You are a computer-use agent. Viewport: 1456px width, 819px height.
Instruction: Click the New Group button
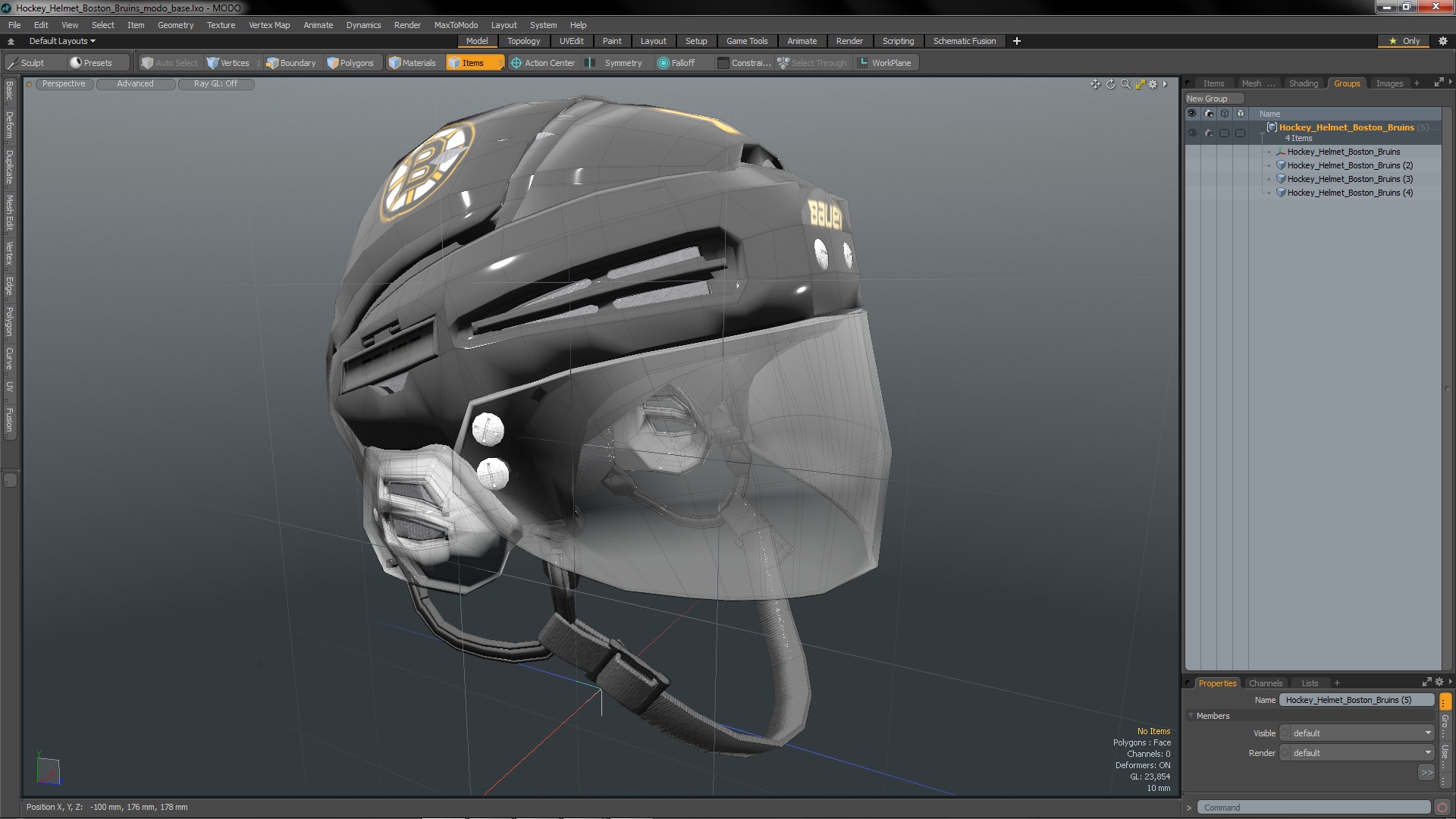[1213, 99]
